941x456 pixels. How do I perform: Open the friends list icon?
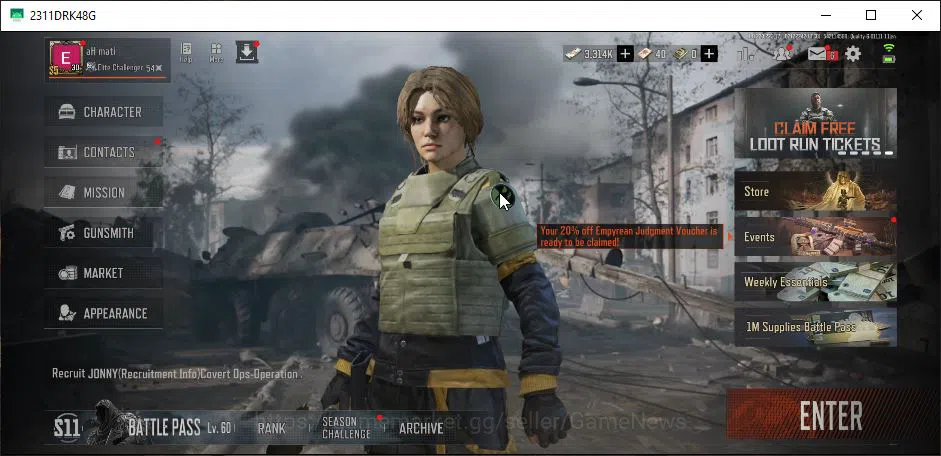click(782, 54)
